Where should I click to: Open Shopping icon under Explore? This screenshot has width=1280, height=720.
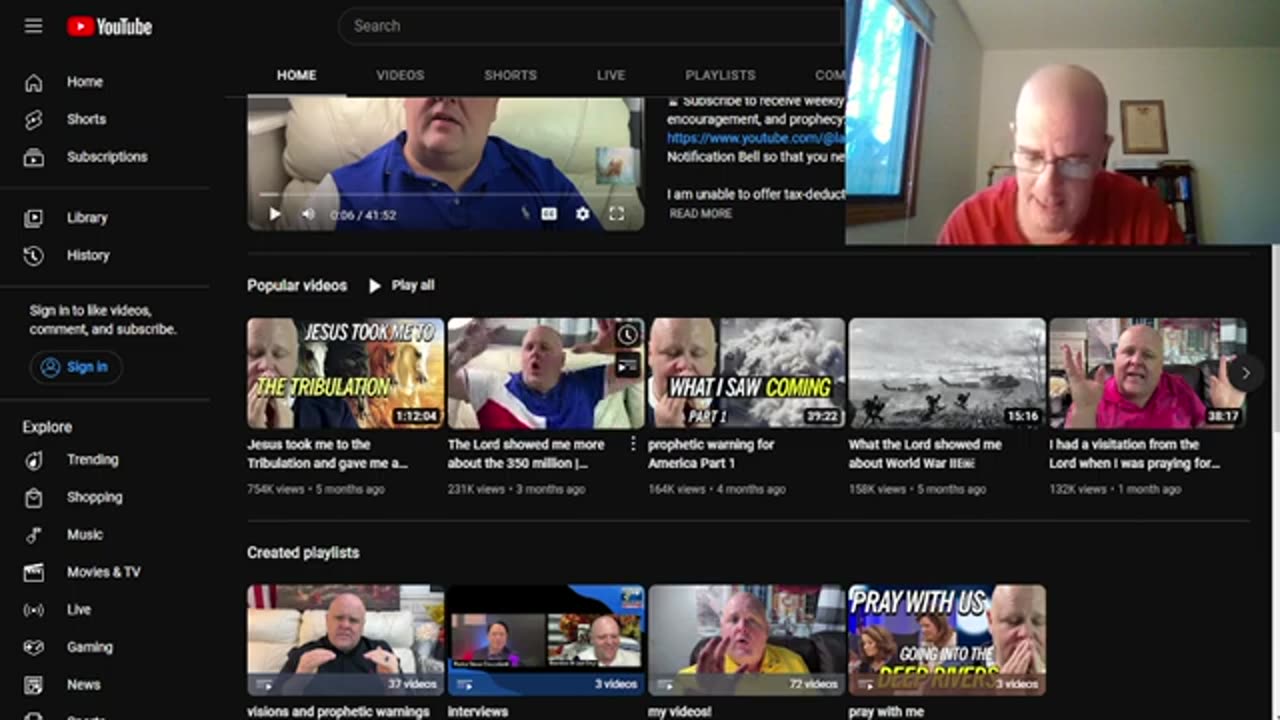34,497
